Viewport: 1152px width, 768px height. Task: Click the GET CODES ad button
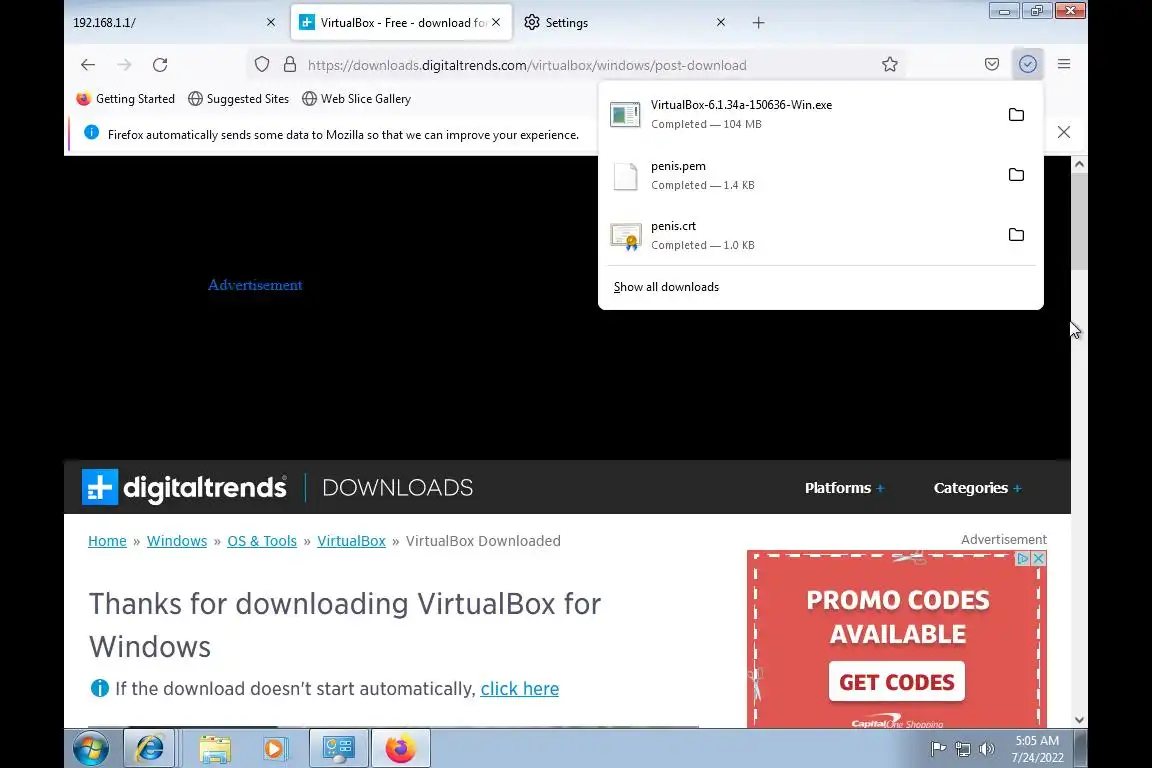point(896,682)
